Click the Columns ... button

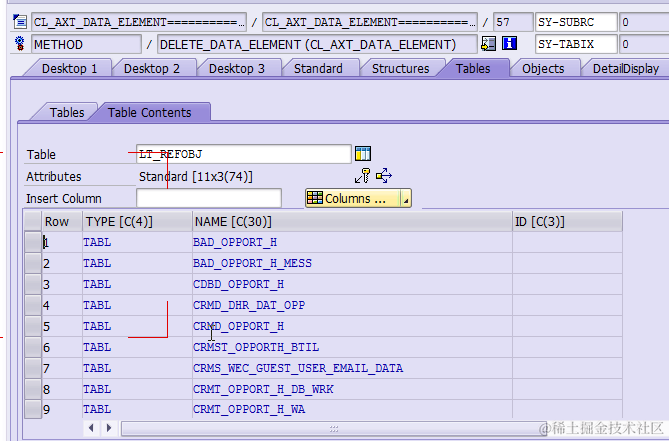(353, 199)
